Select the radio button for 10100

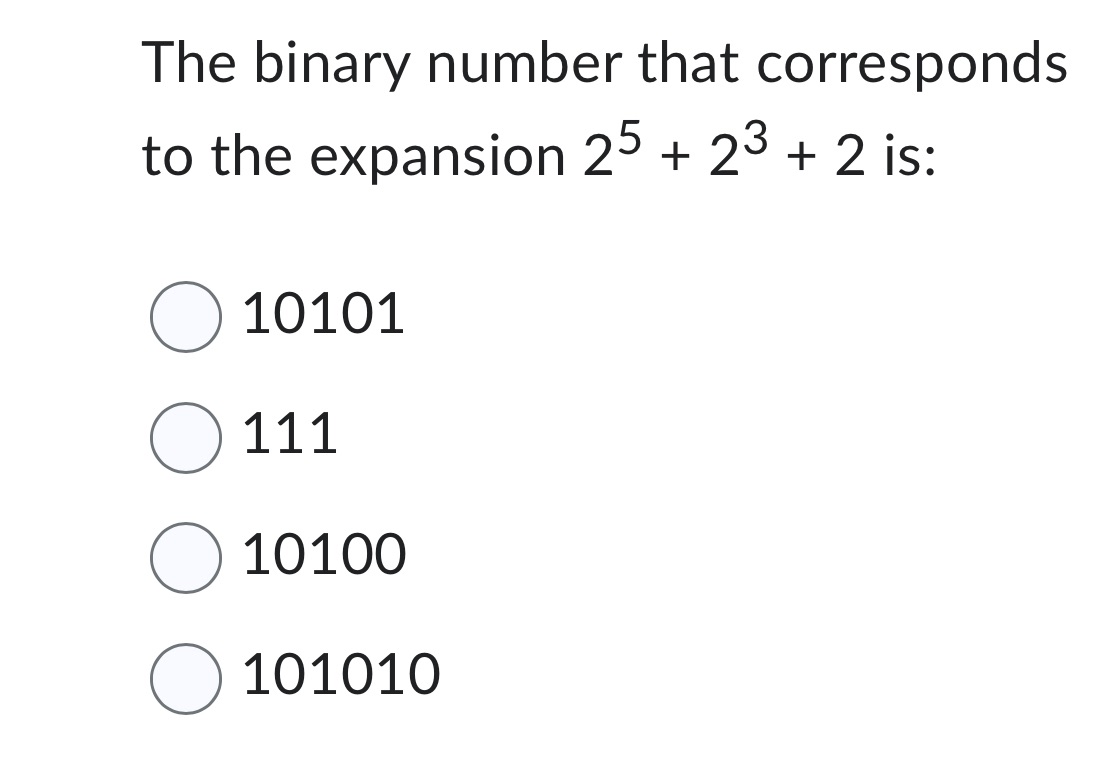point(186,557)
